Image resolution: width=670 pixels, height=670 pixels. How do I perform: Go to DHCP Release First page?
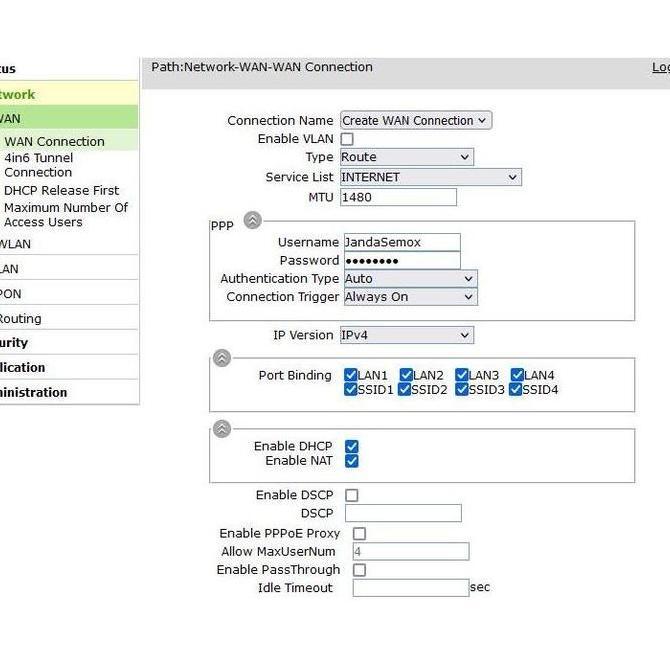point(61,190)
